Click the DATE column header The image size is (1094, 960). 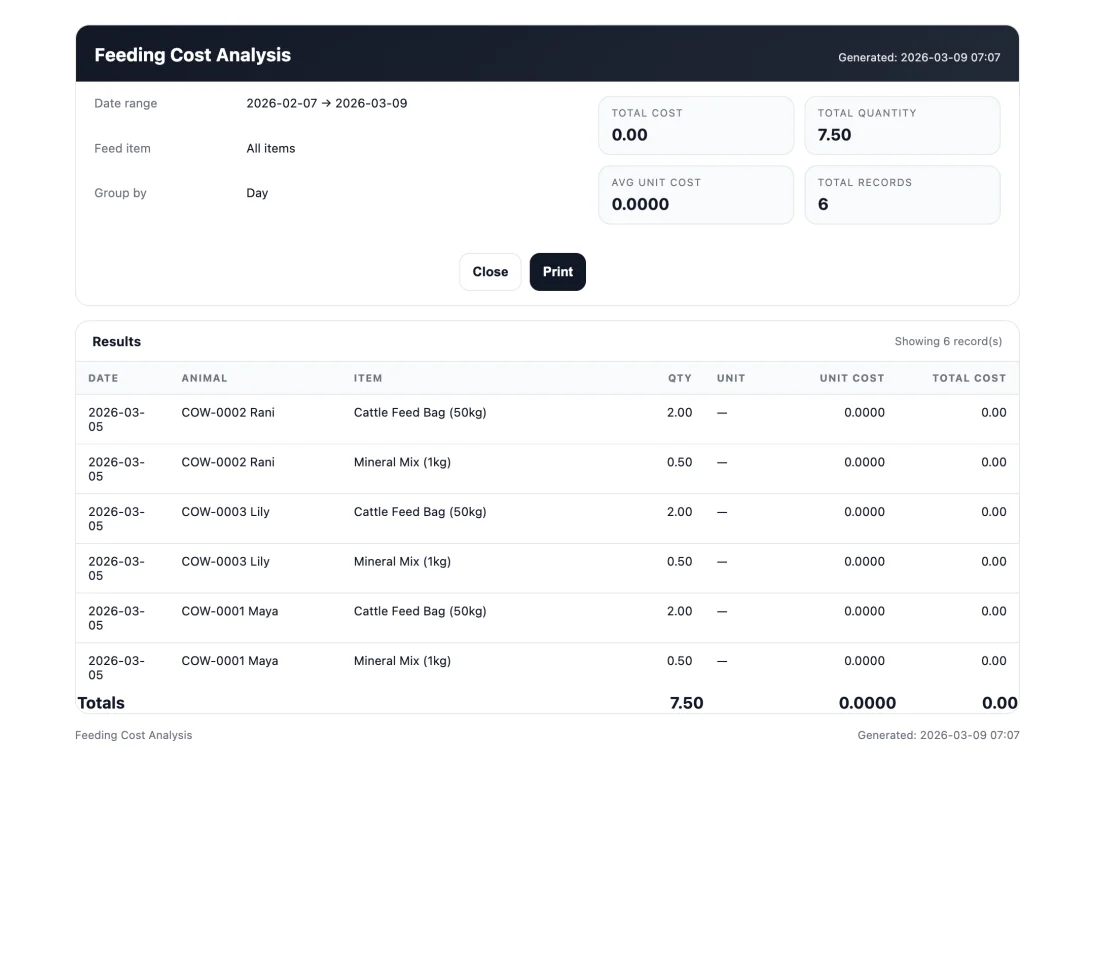(x=103, y=378)
